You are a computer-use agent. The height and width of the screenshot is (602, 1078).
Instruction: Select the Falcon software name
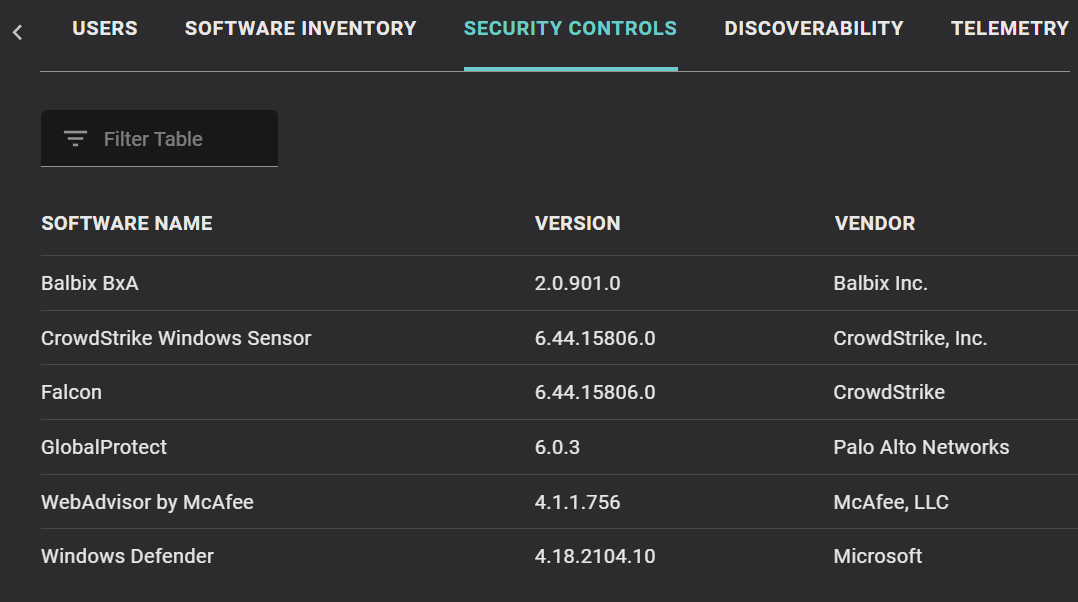(72, 392)
